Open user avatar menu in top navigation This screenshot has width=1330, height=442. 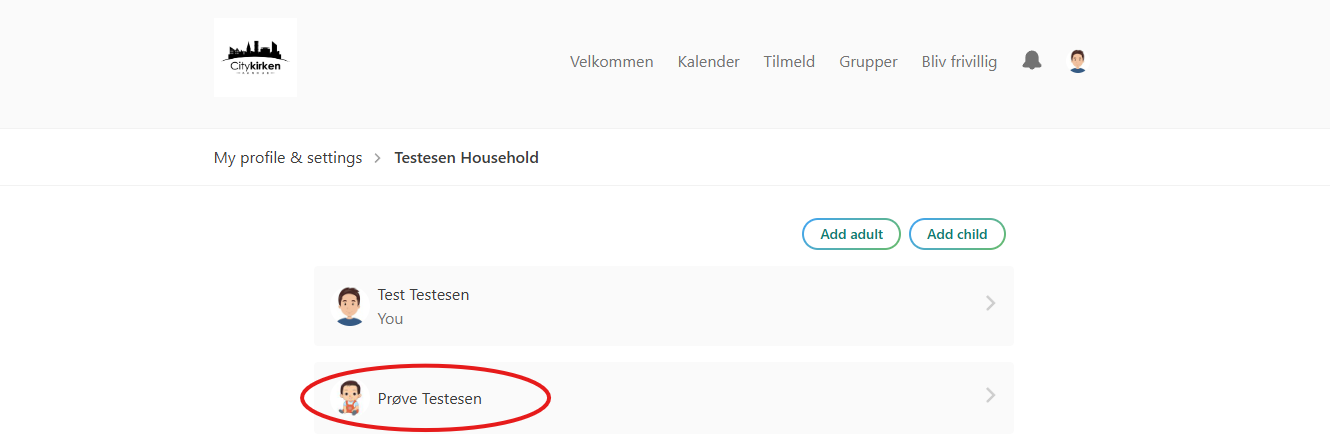pos(1077,61)
